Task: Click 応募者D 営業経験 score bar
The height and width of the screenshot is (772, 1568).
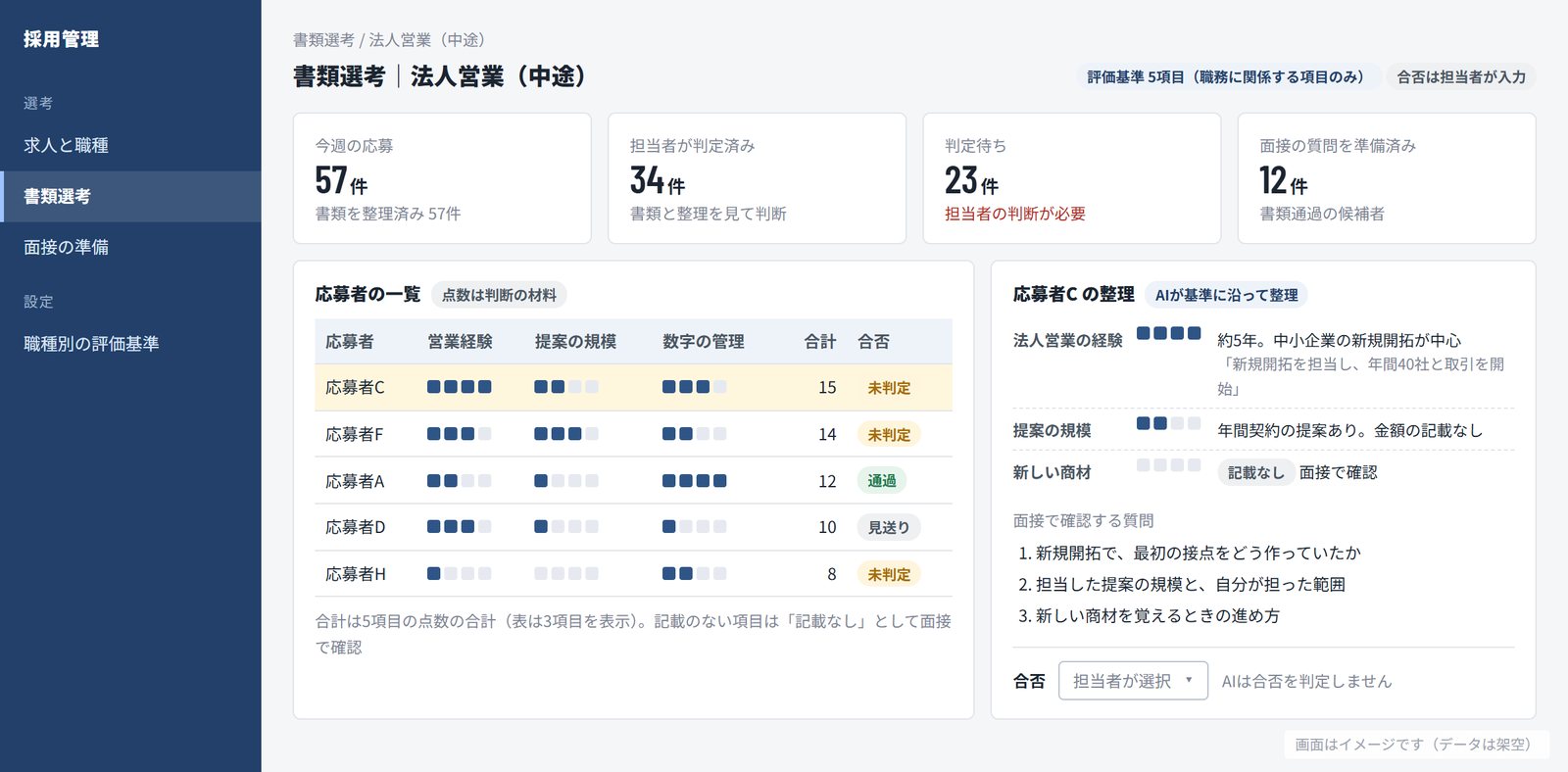Action: 459,527
